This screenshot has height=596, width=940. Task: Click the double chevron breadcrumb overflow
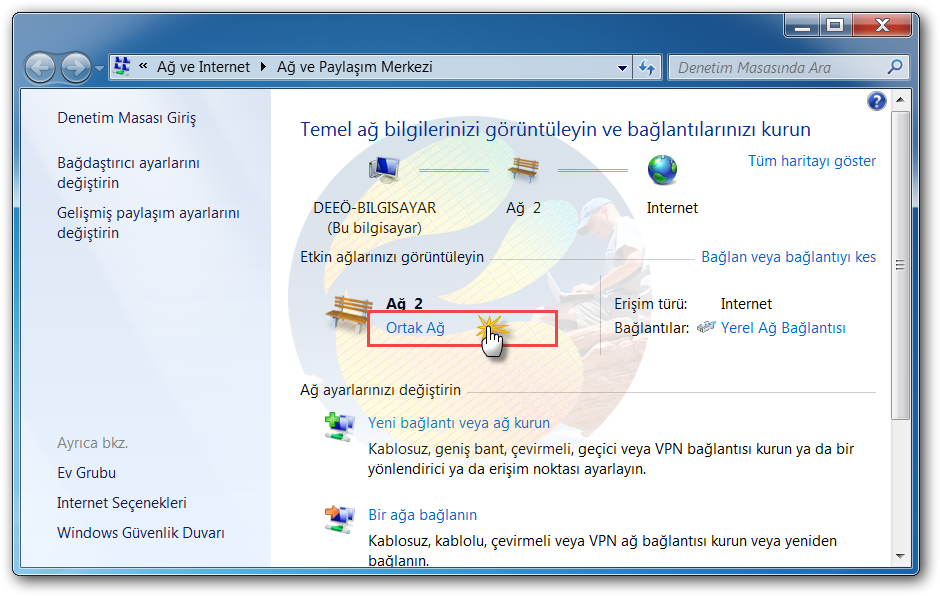click(143, 66)
